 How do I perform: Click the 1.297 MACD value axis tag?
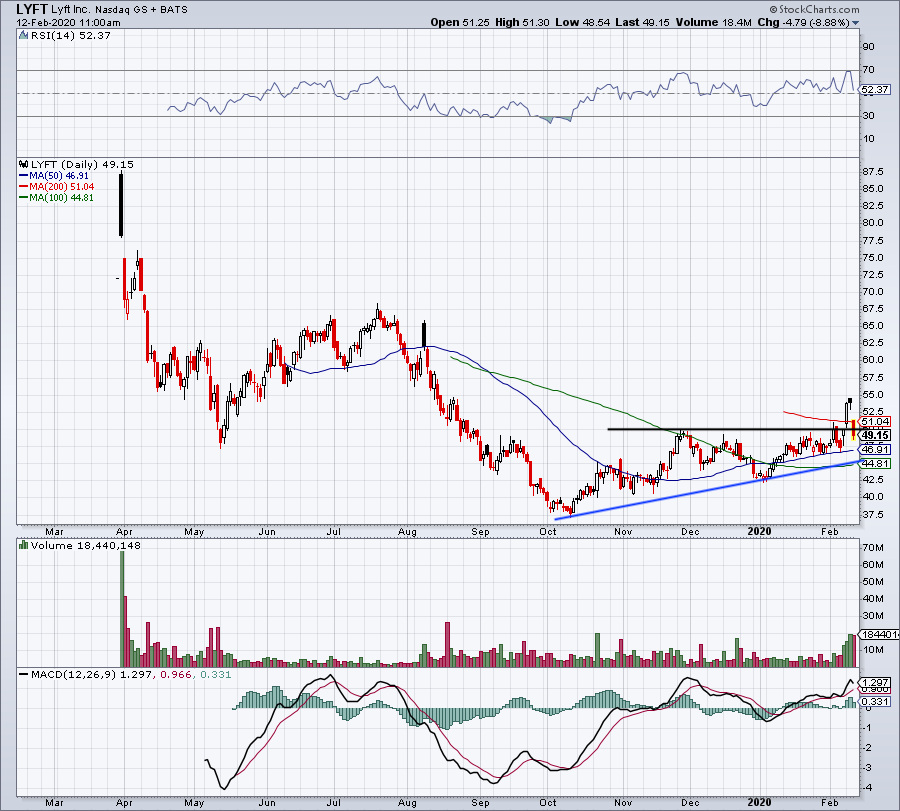point(873,682)
